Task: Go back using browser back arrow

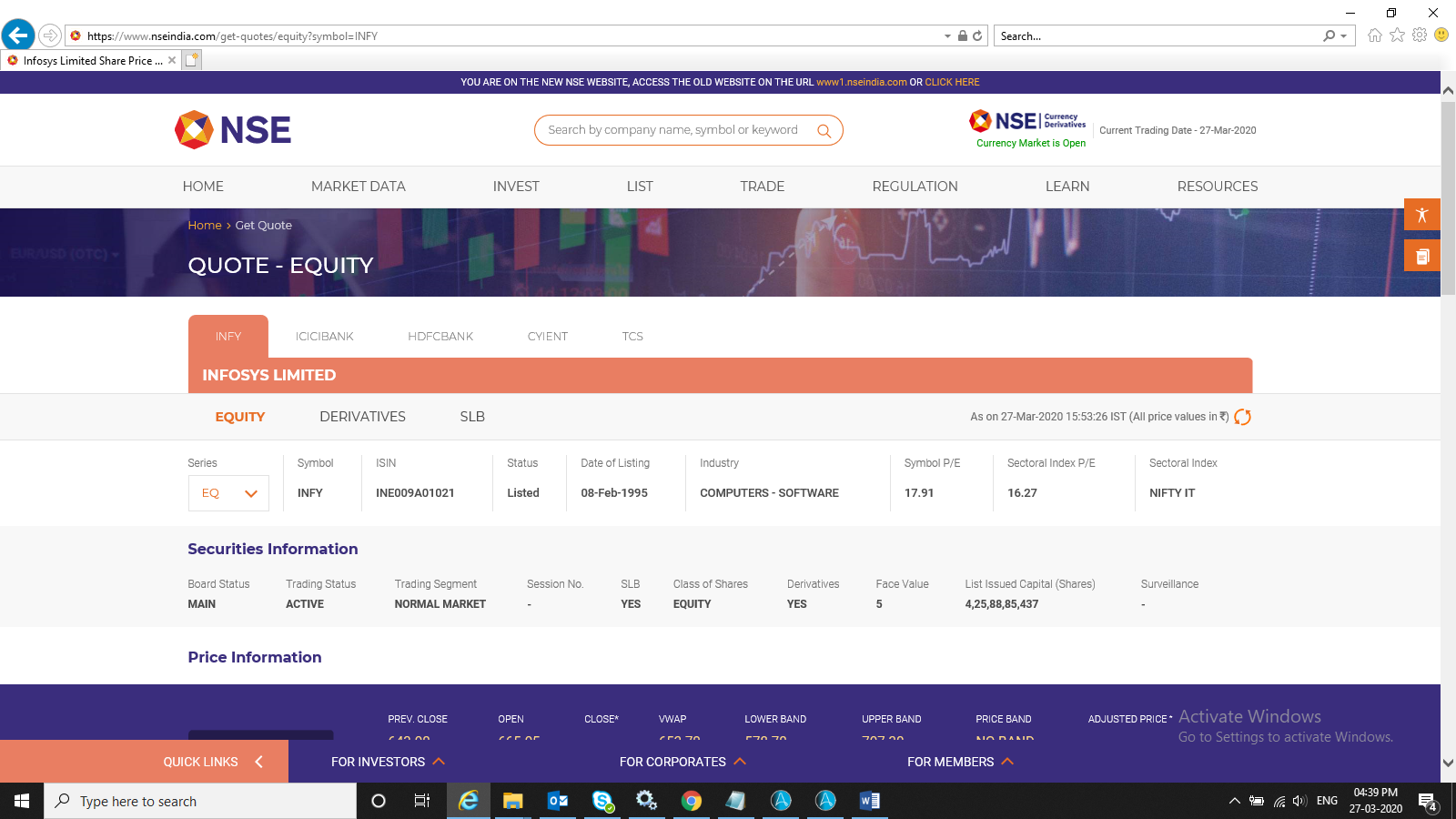Action: [x=18, y=35]
